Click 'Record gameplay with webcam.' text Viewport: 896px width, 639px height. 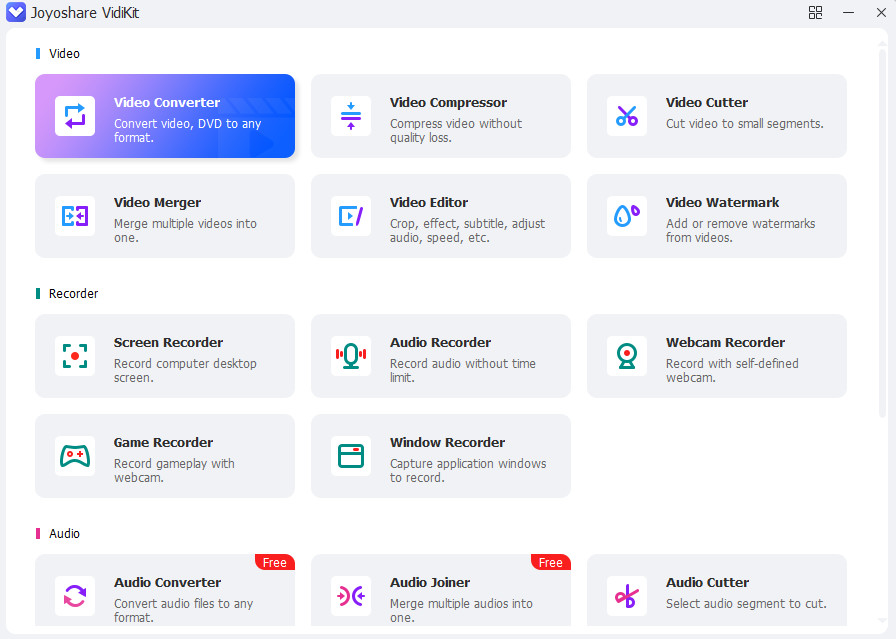point(174,470)
